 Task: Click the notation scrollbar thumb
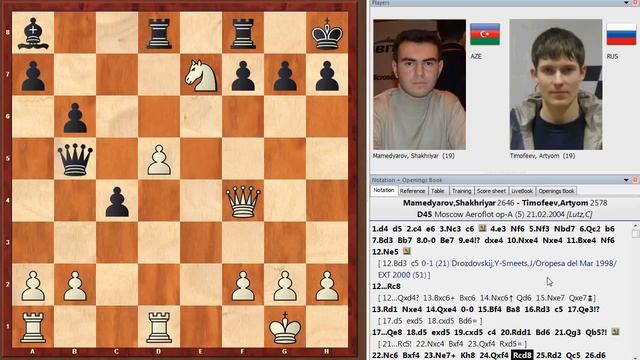point(636,233)
